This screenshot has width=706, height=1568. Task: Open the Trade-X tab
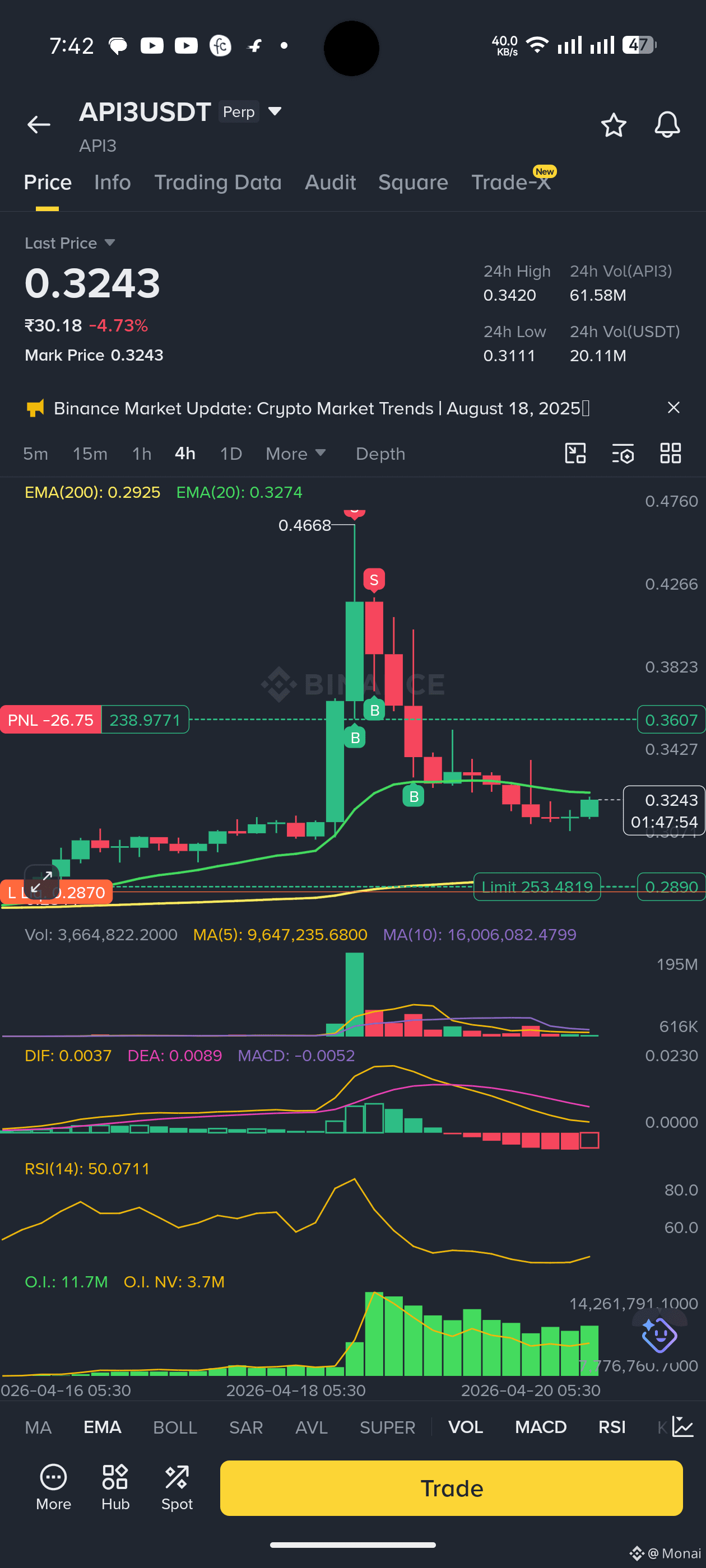tap(512, 182)
